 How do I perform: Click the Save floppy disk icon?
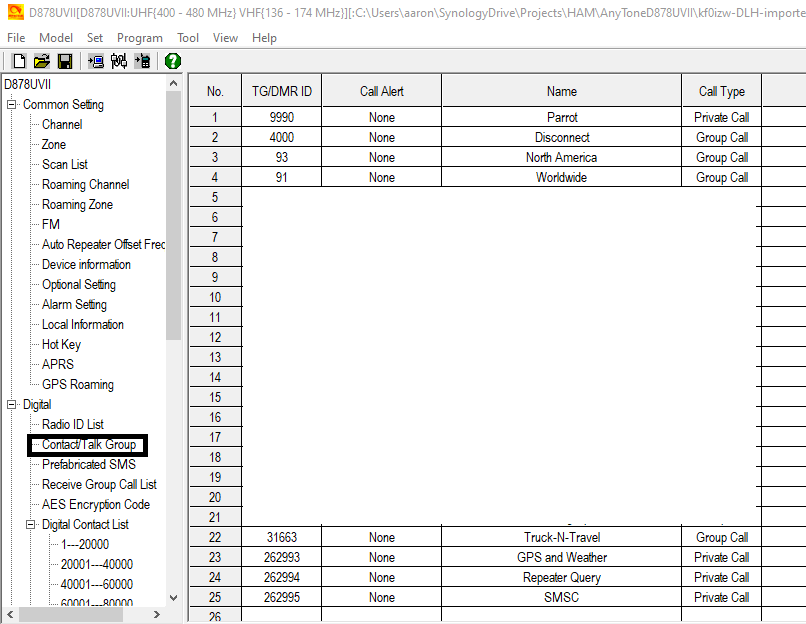(64, 61)
